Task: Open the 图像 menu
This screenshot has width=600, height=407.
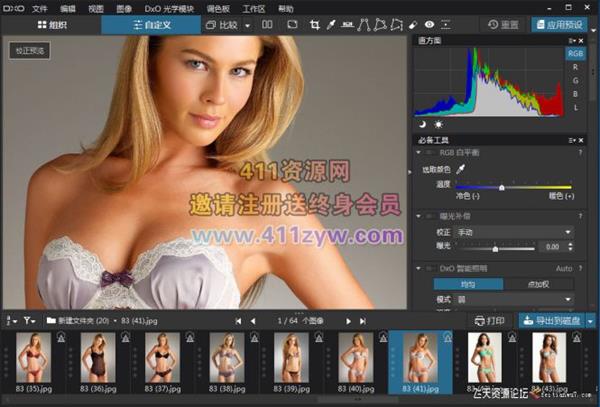Action: tap(124, 7)
